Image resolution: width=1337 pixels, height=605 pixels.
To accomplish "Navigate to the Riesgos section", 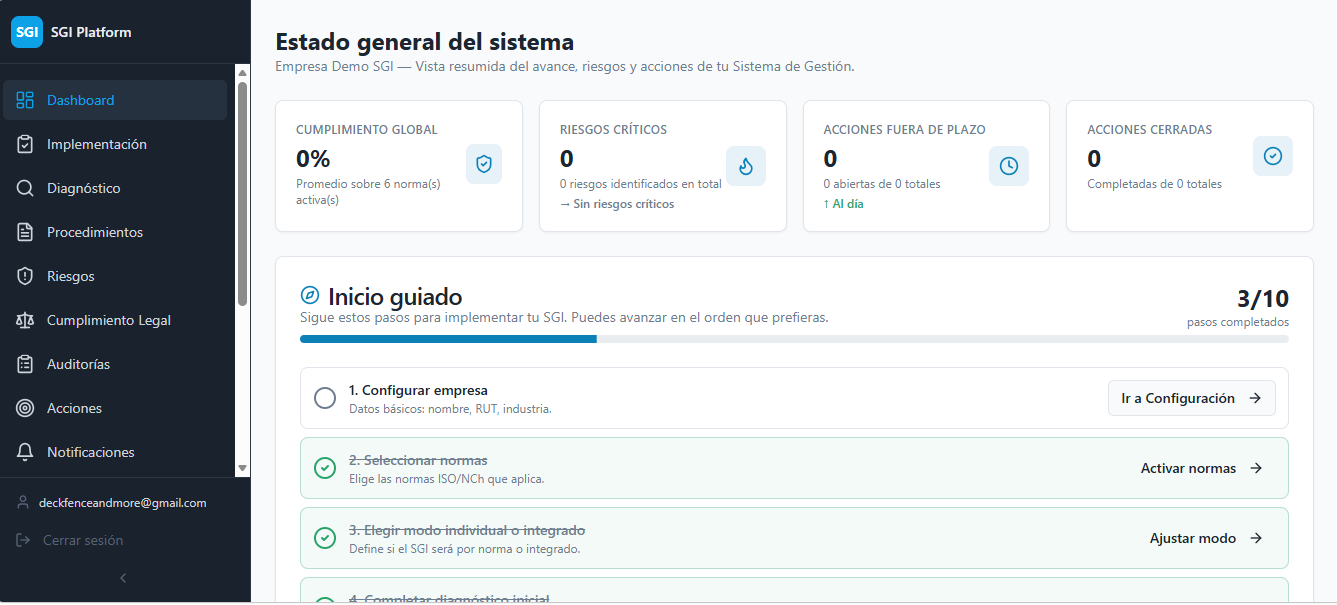I will (x=115, y=276).
